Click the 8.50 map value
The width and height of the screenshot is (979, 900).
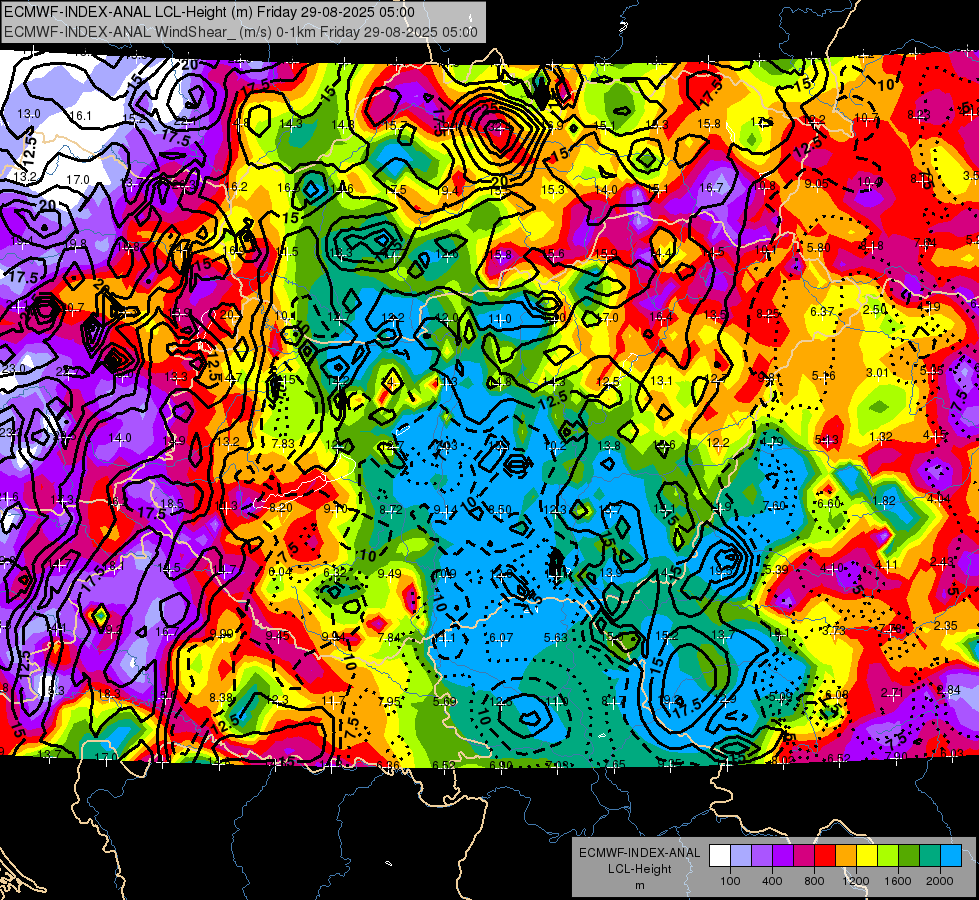pyautogui.click(x=500, y=510)
